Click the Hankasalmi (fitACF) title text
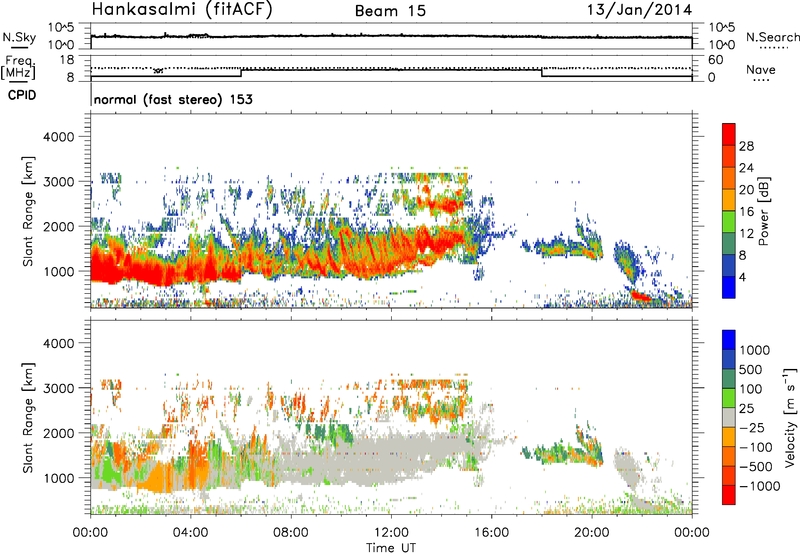This screenshot has width=800, height=554. point(182,10)
